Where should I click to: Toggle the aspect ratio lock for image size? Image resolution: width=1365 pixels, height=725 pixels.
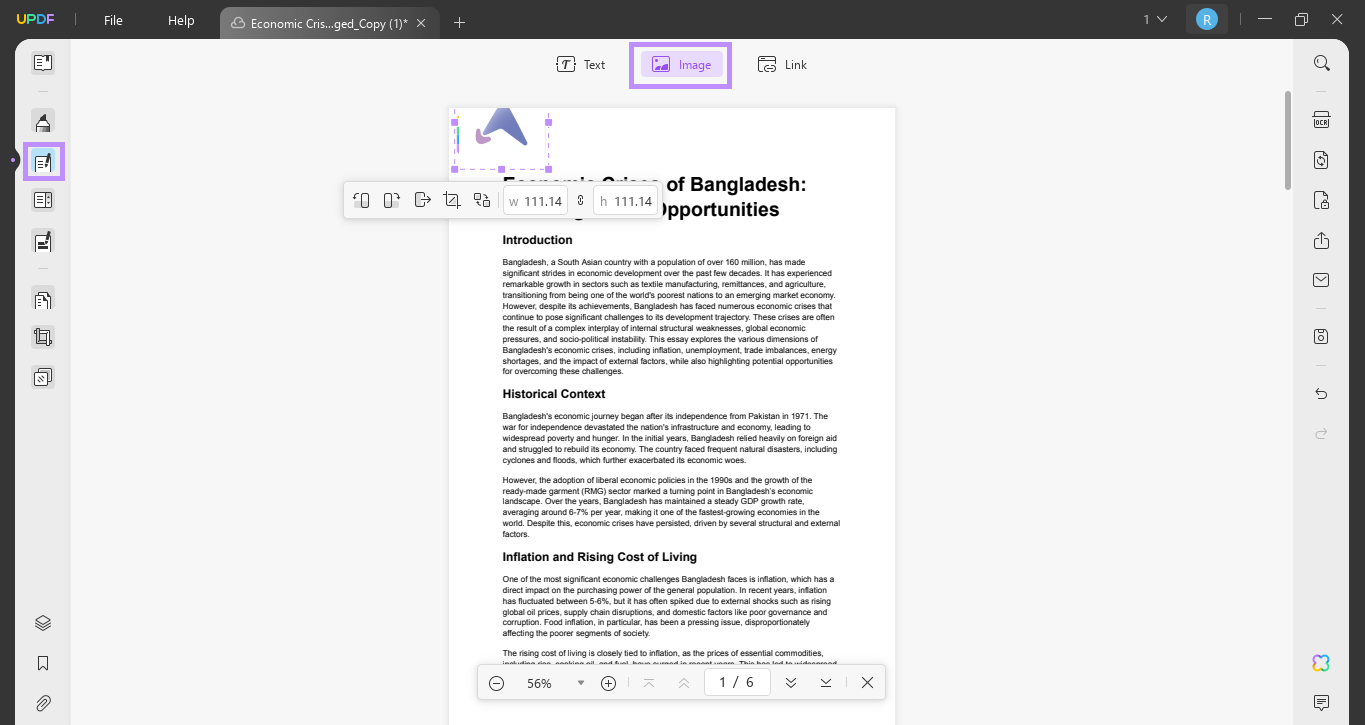point(580,200)
